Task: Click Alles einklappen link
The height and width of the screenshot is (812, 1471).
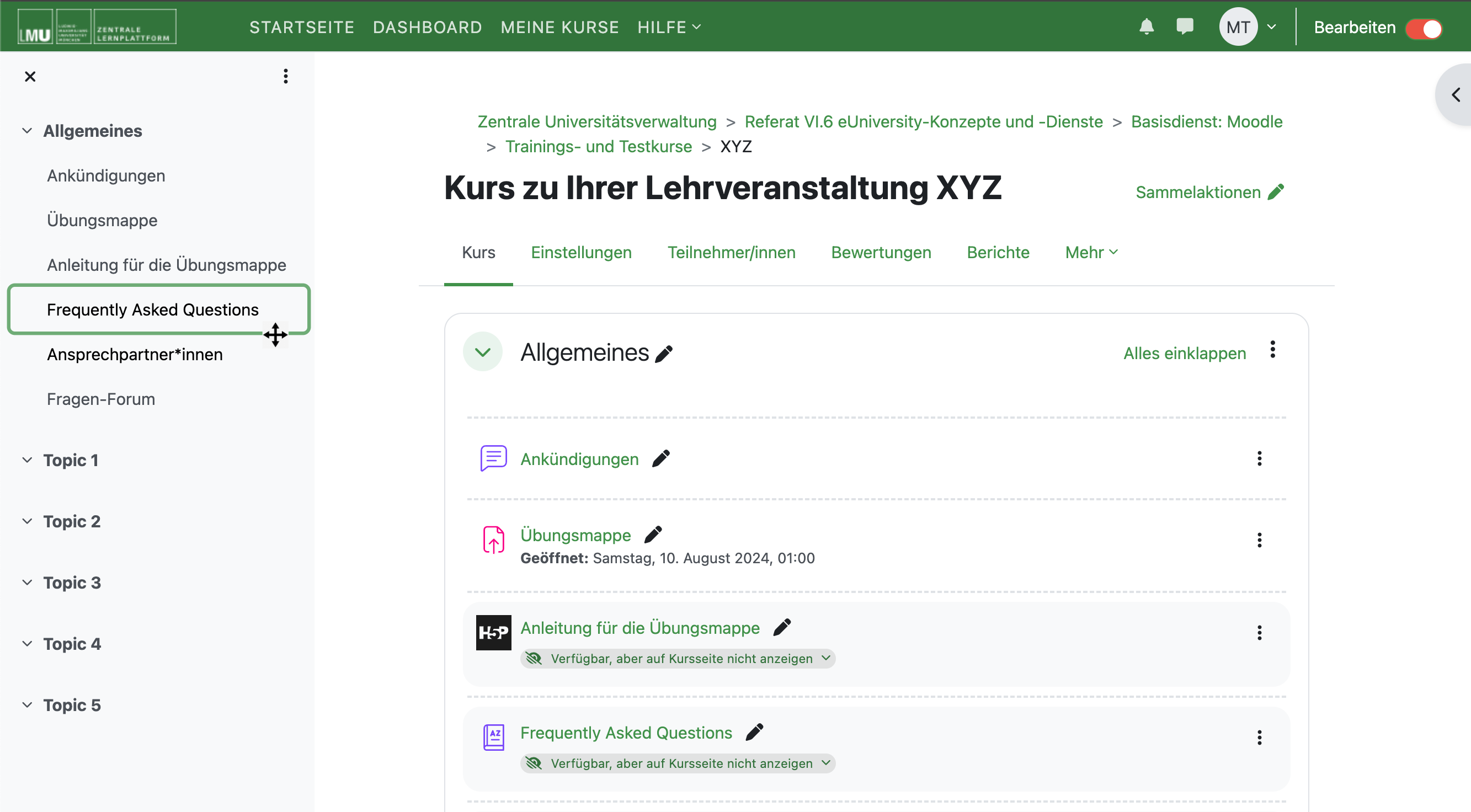Action: [1184, 354]
